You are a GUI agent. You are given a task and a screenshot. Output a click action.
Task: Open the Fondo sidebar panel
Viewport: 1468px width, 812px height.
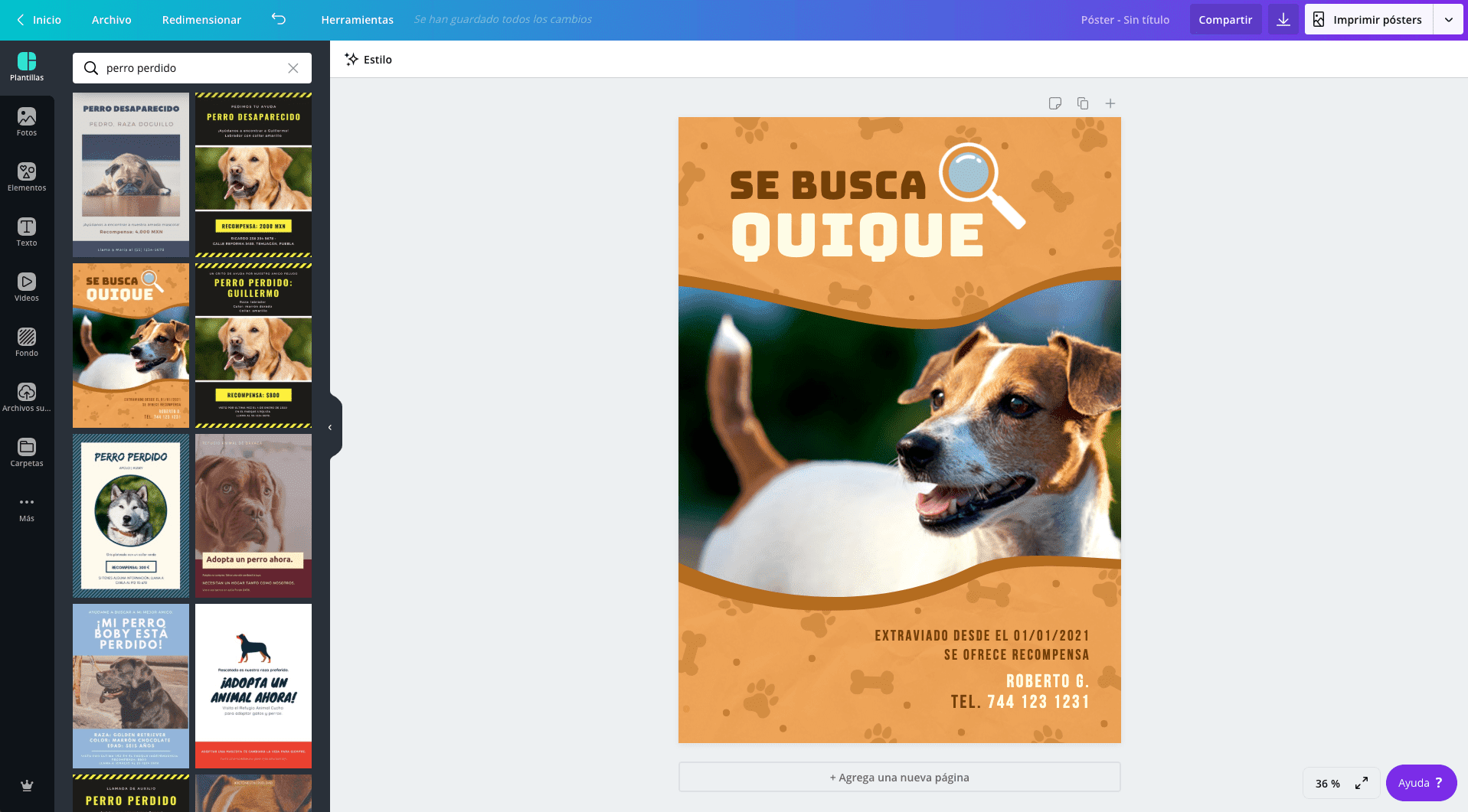click(27, 343)
